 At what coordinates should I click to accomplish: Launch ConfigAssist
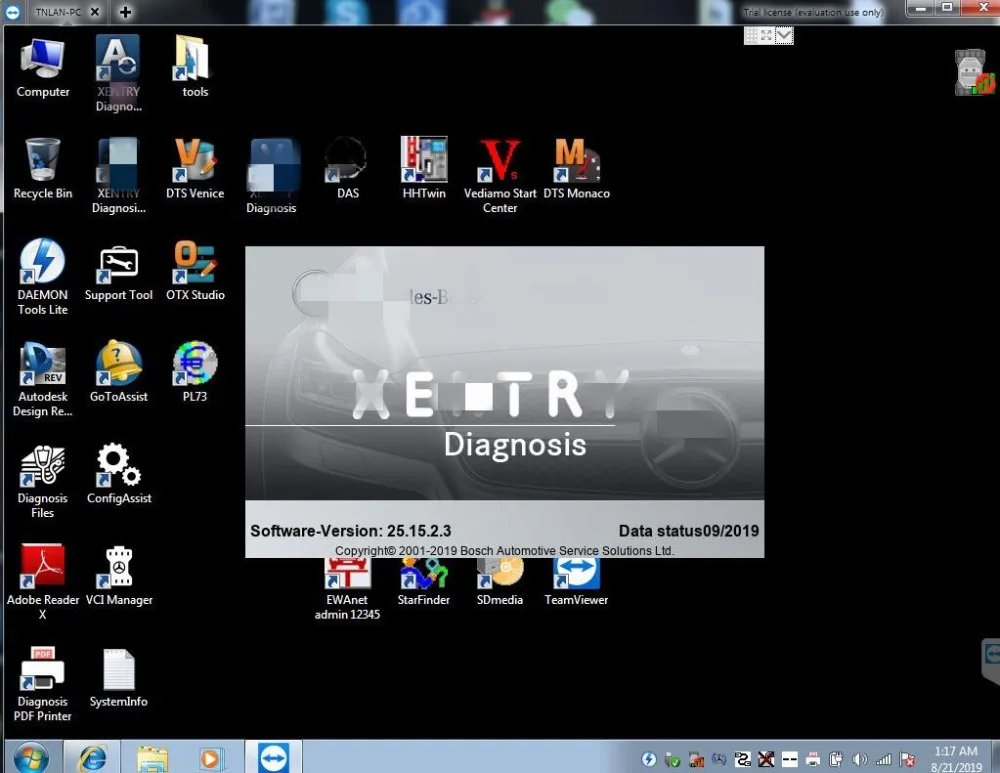coord(119,474)
